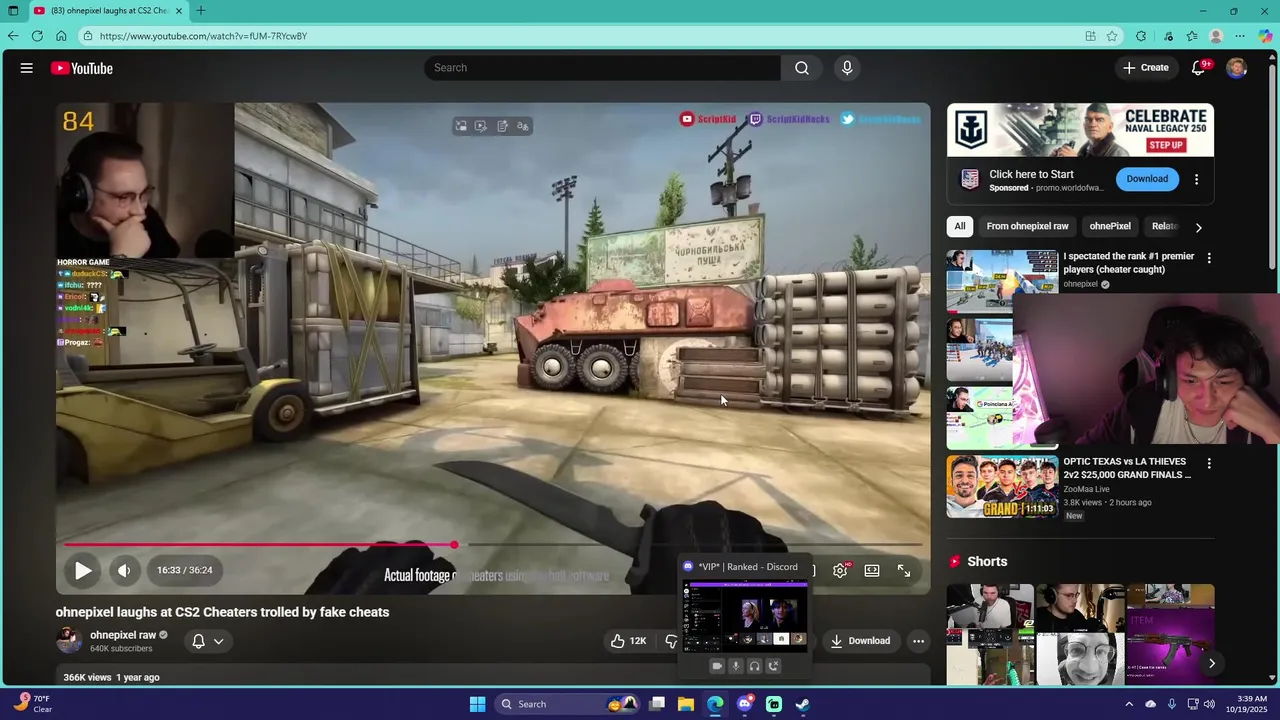Open a new browser tab
This screenshot has width=1280, height=720.
[x=201, y=11]
